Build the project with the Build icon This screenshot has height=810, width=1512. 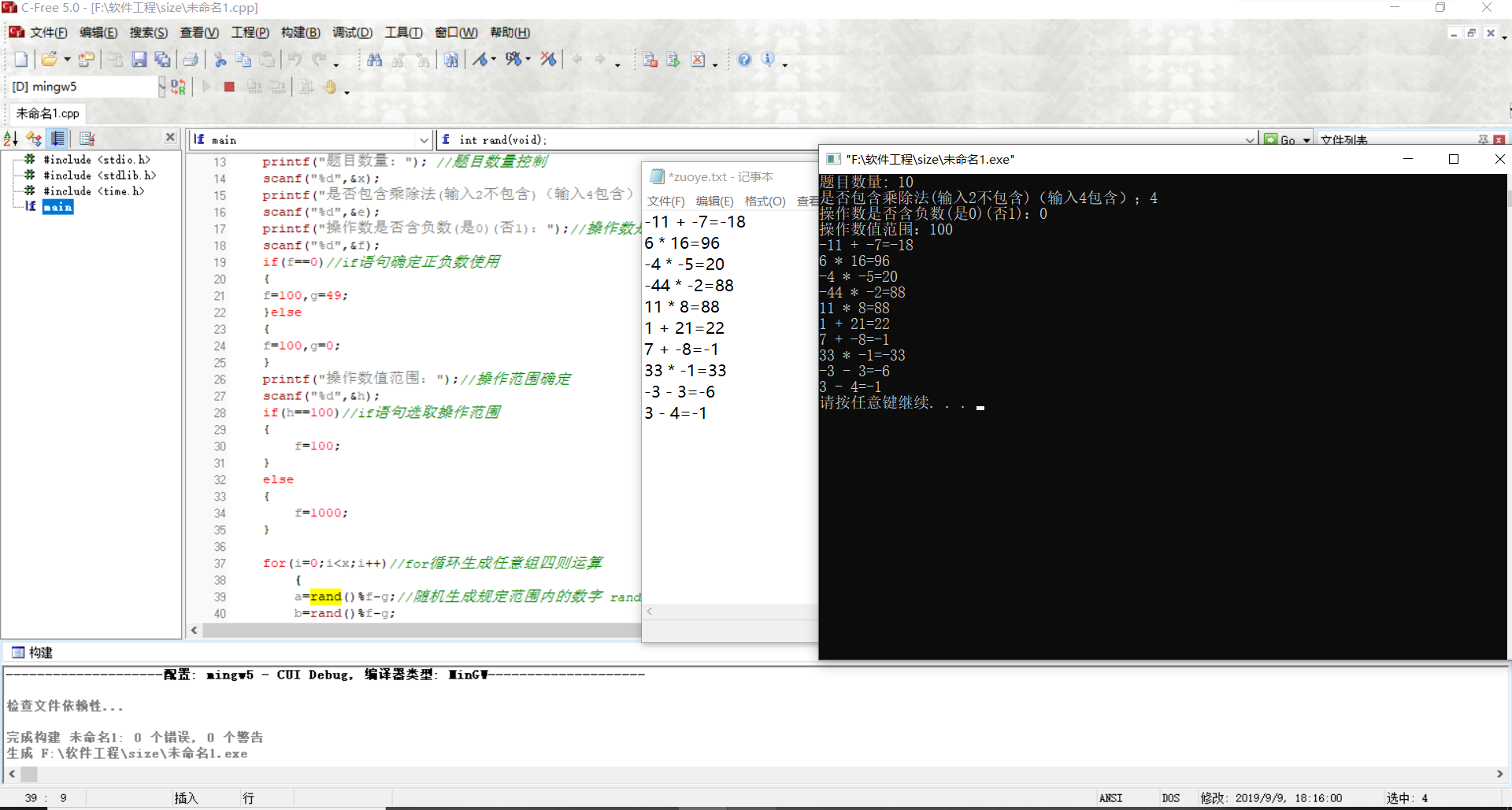(x=513, y=59)
